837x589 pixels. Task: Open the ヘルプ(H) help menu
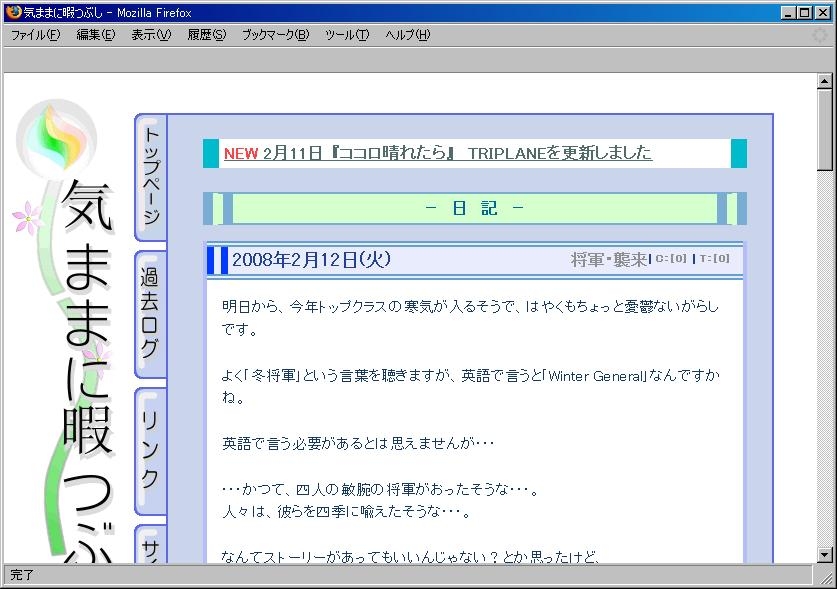pyautogui.click(x=408, y=35)
